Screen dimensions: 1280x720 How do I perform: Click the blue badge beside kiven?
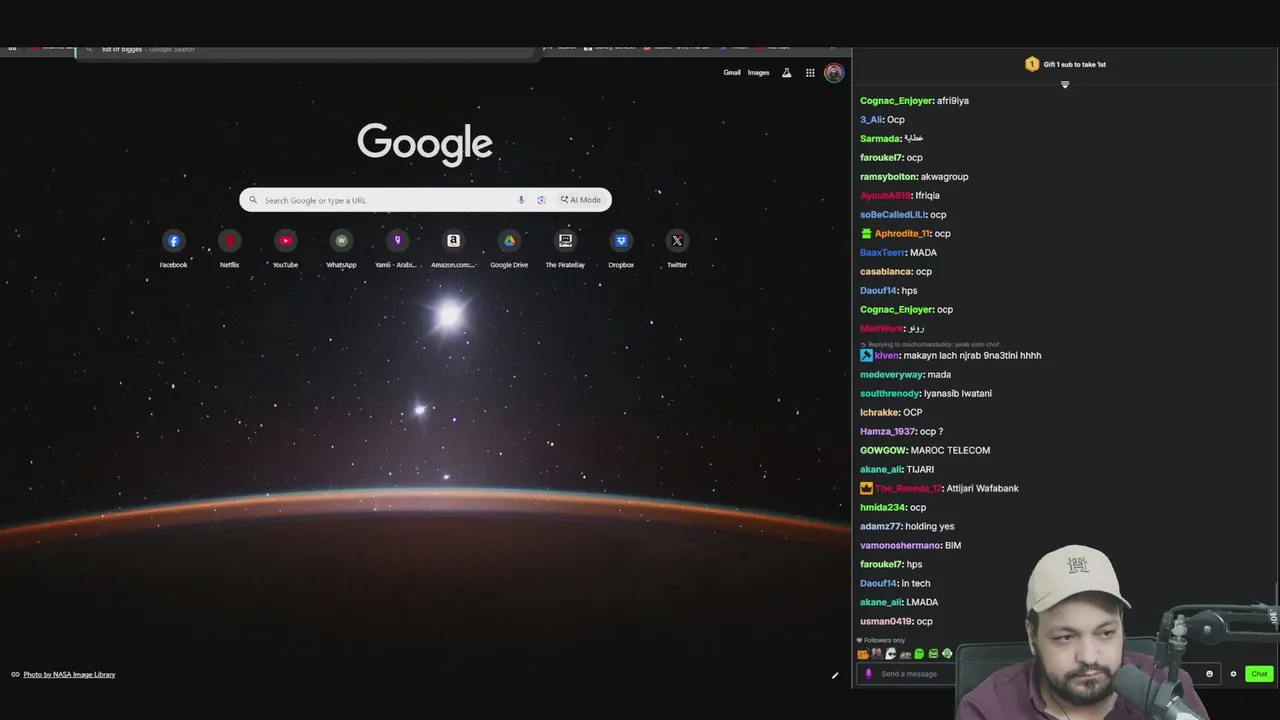tap(866, 355)
